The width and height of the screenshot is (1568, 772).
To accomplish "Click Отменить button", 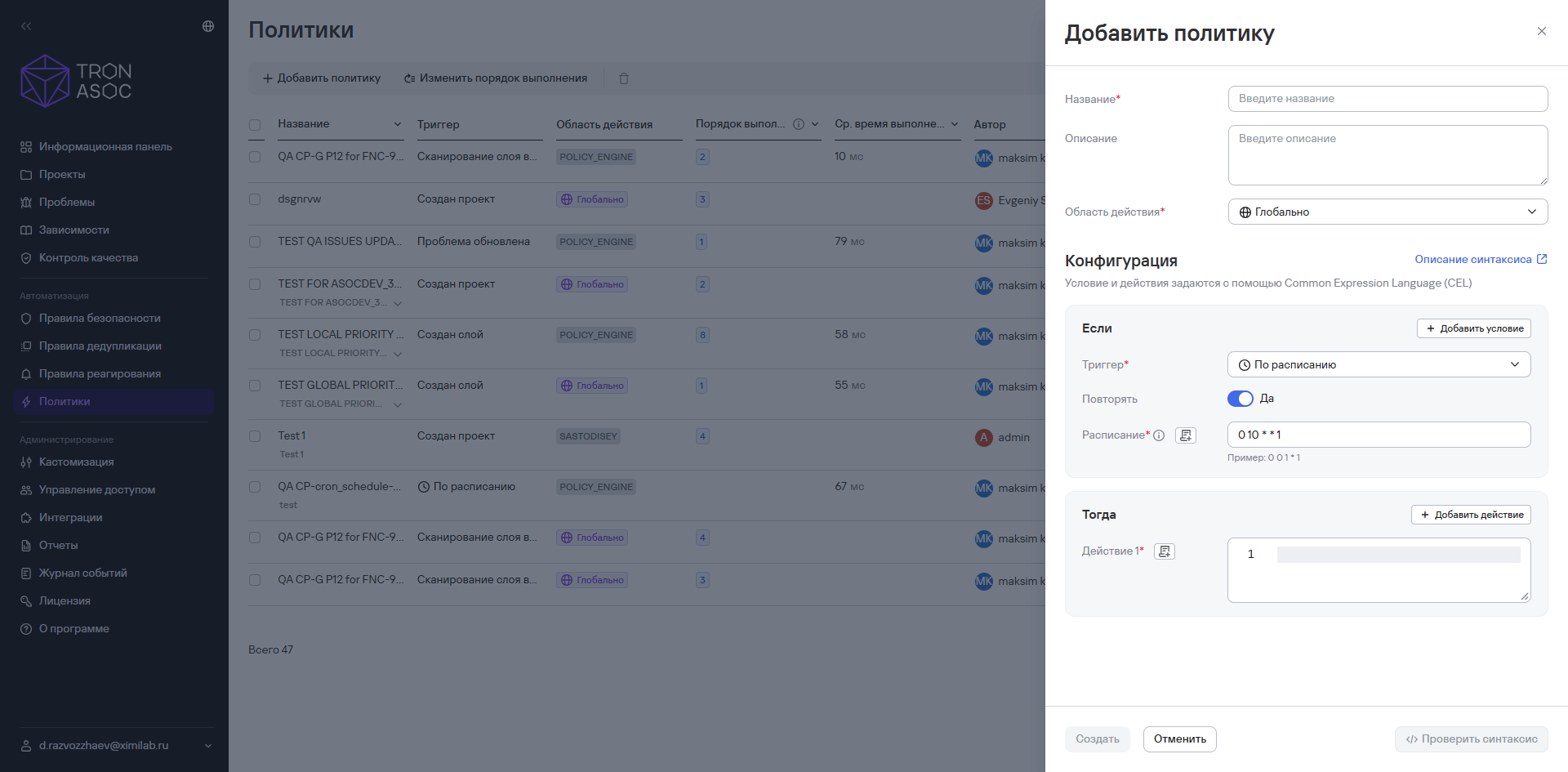I will pos(1180,739).
